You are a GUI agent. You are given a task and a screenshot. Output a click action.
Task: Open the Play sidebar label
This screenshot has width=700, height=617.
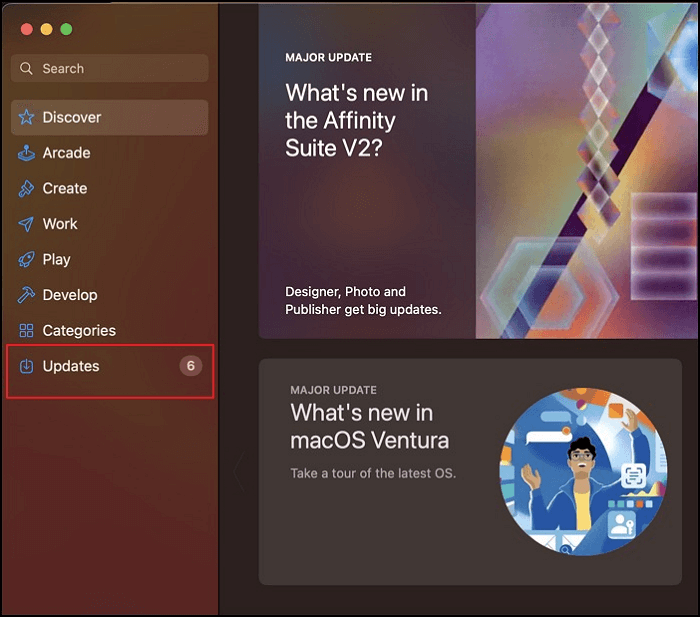57,259
